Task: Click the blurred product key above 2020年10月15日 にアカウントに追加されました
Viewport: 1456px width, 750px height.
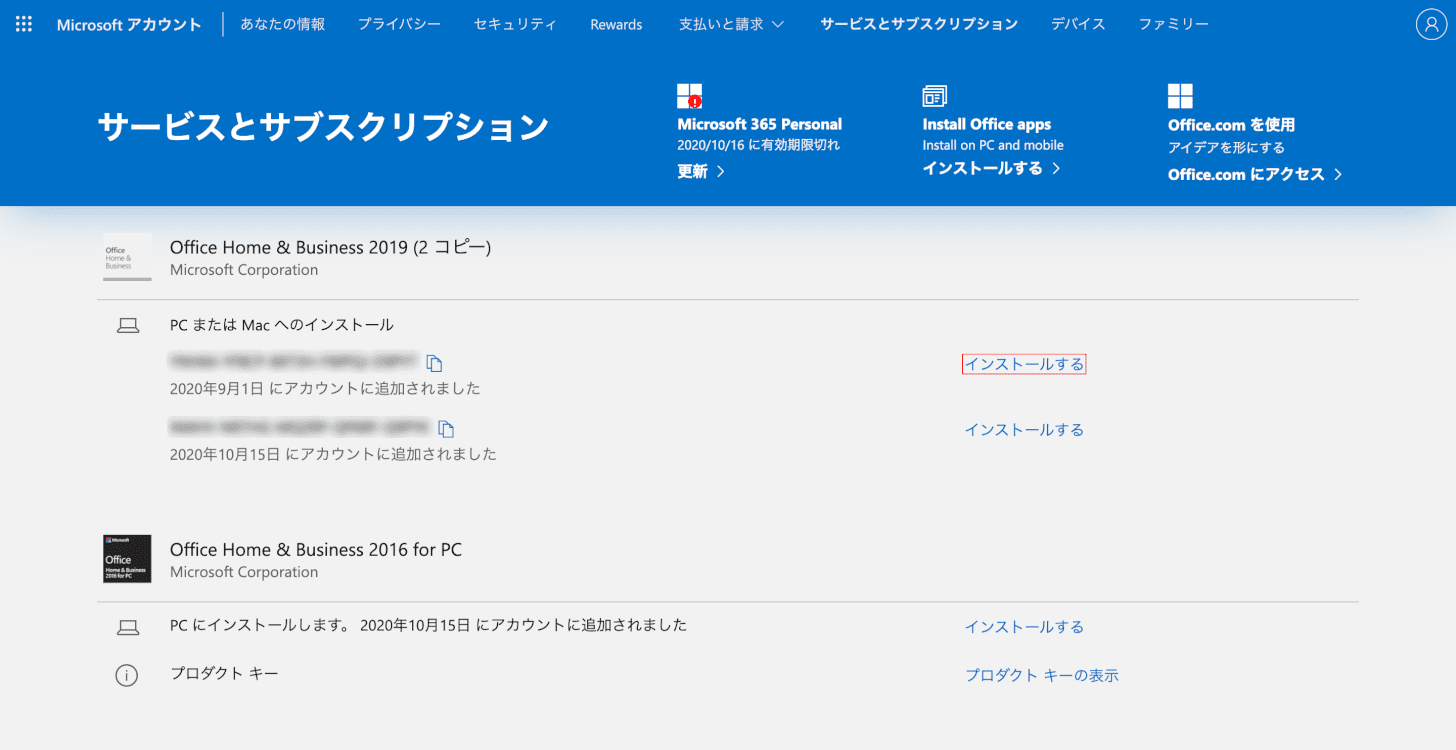Action: point(300,428)
